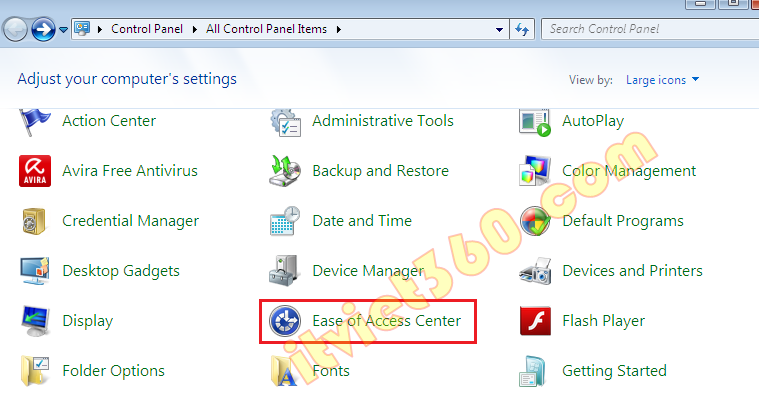Click the Device Manager link

coord(368,271)
